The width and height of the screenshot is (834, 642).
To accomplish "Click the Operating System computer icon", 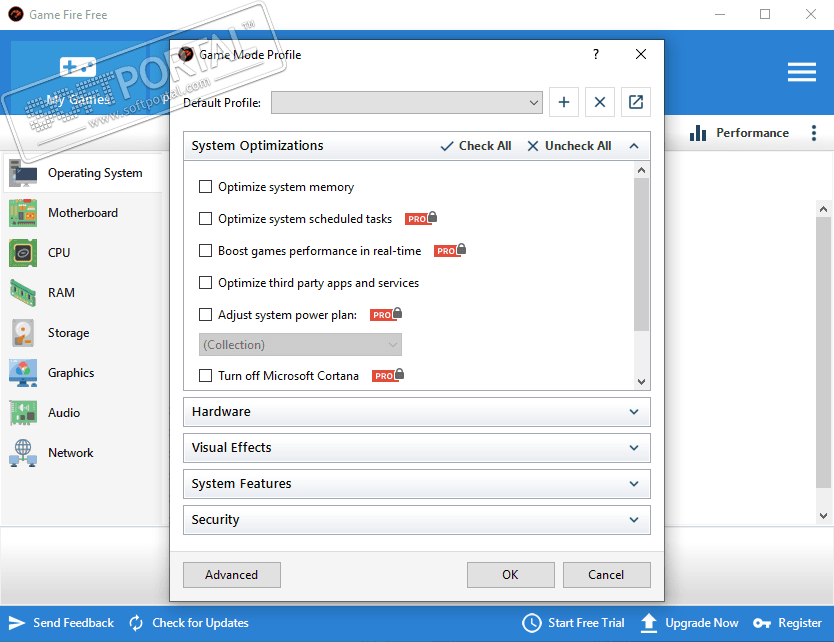I will [23, 173].
